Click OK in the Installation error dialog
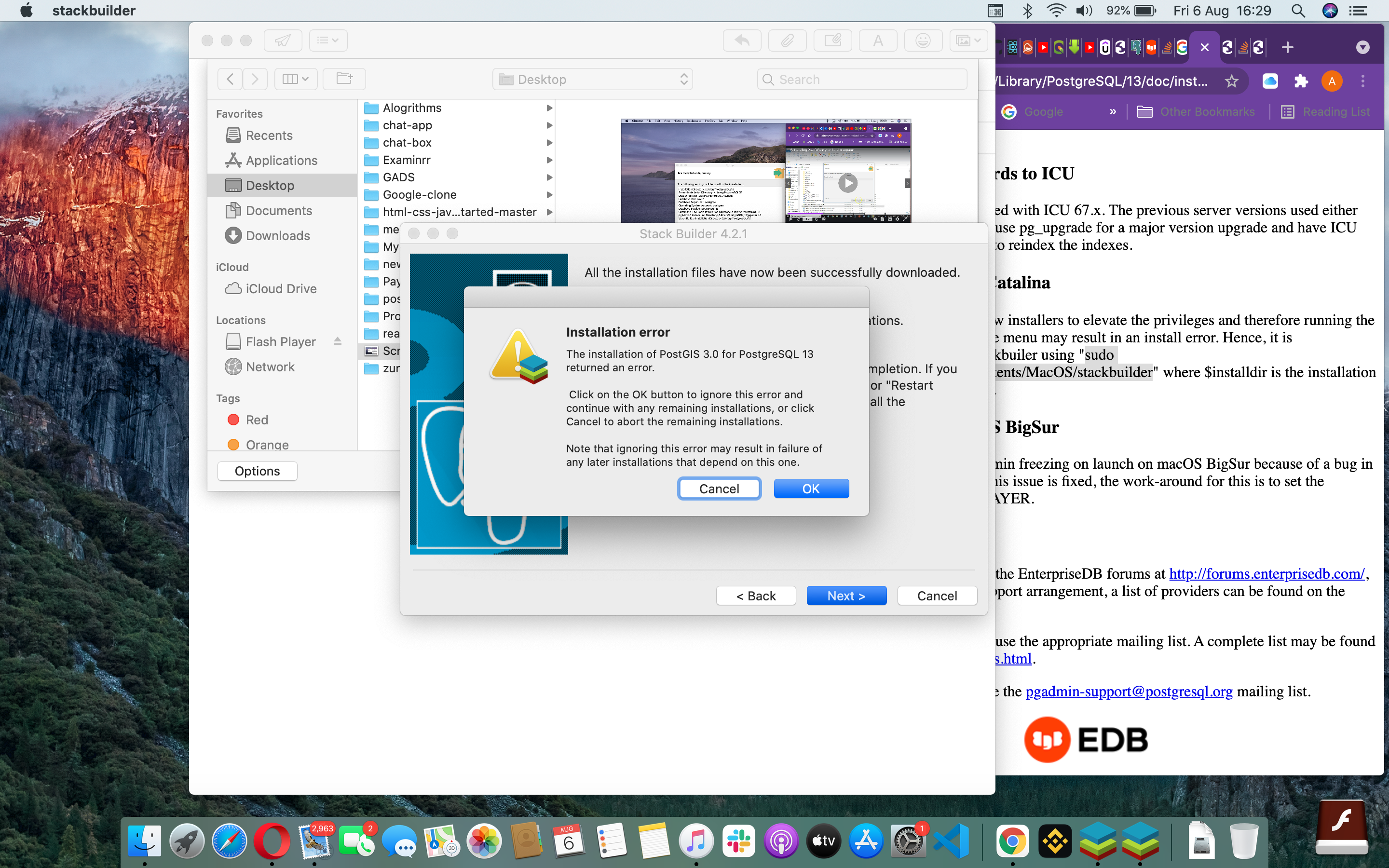This screenshot has height=868, width=1389. [x=810, y=488]
